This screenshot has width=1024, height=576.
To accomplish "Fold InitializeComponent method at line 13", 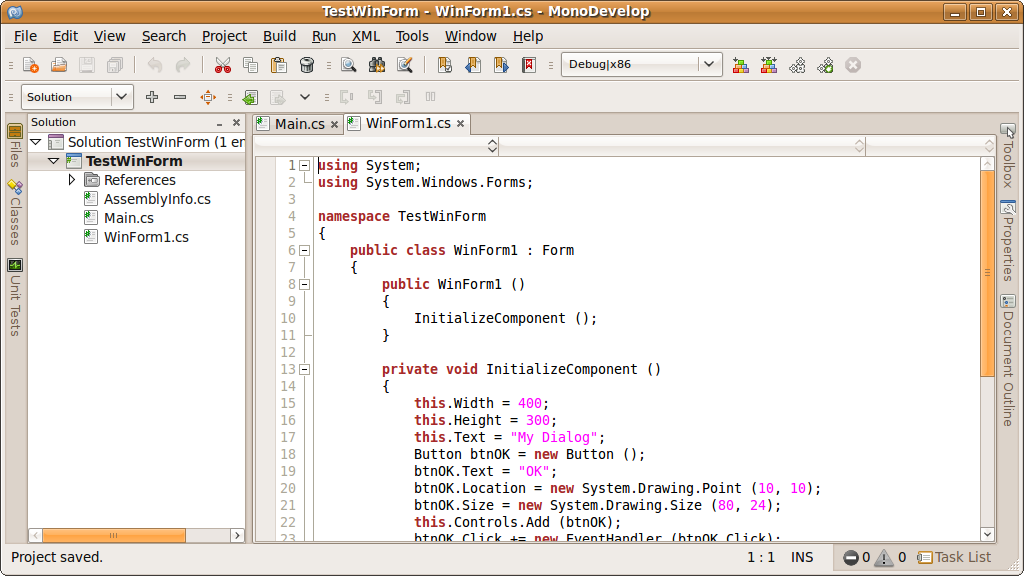I will 304,369.
